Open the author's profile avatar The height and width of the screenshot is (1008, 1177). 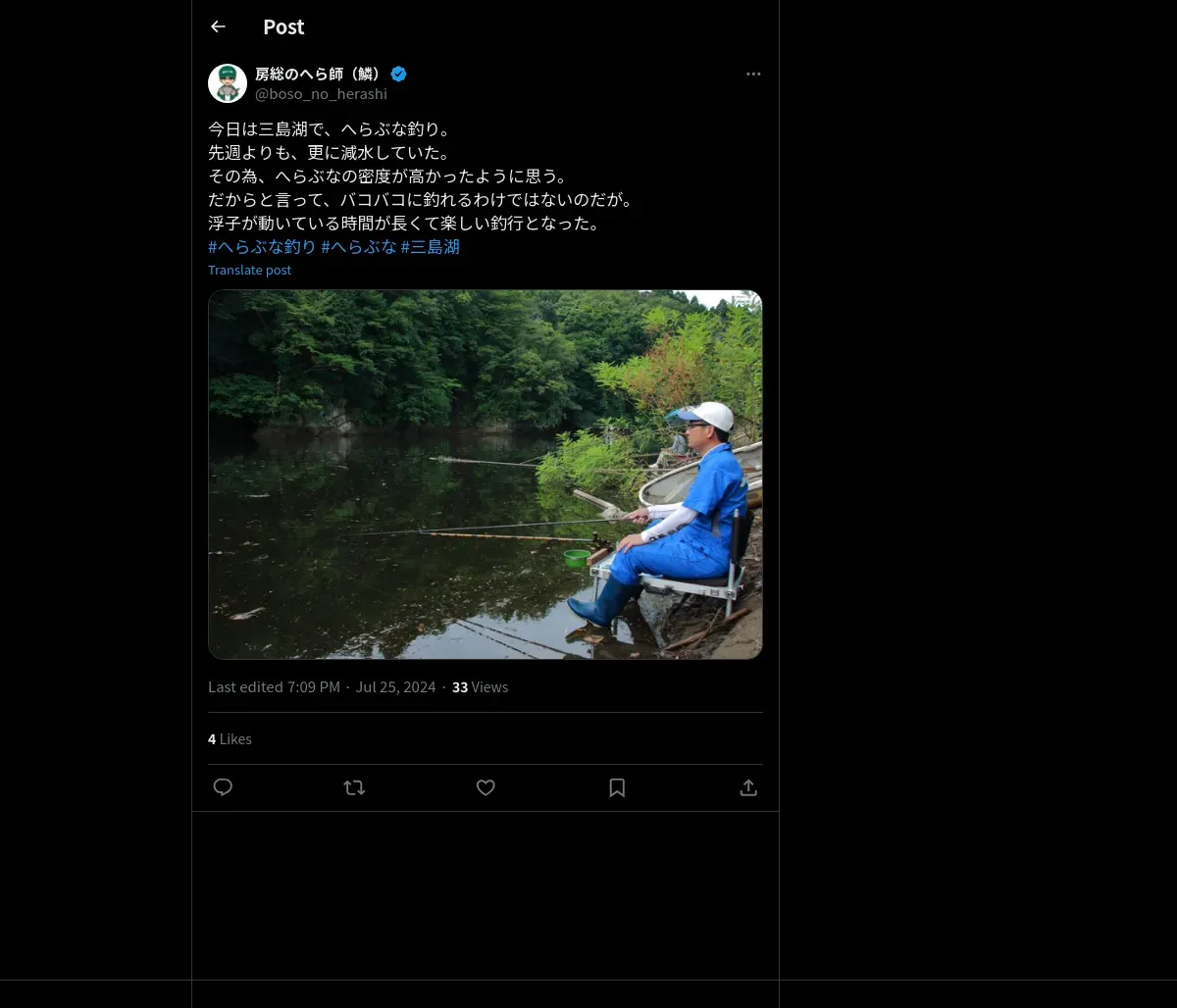(228, 83)
